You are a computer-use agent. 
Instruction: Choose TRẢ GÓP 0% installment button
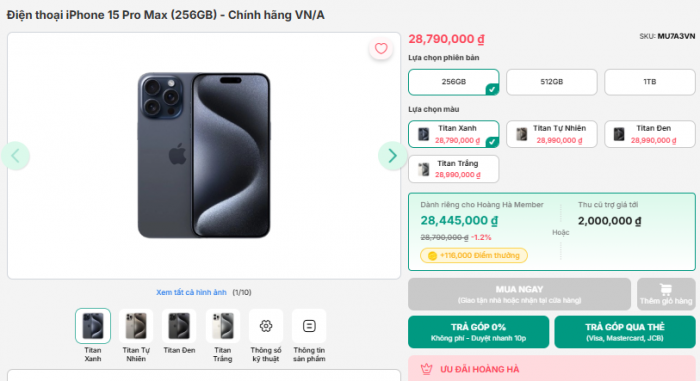pos(478,332)
